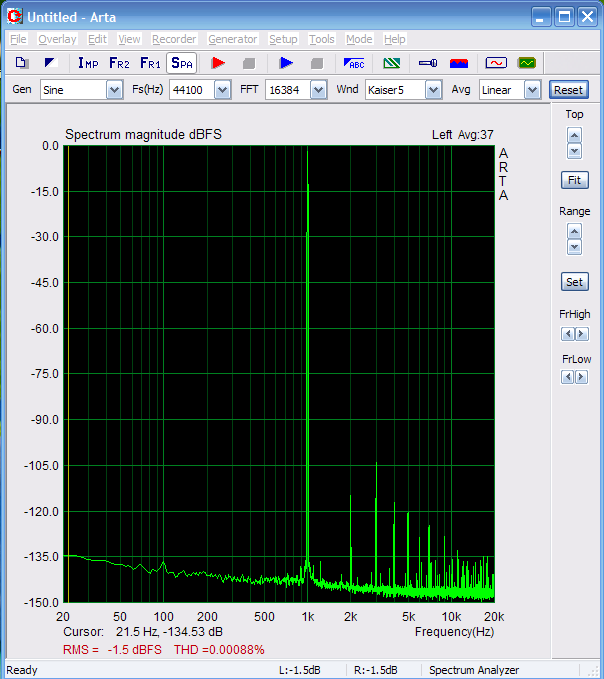The height and width of the screenshot is (679, 604).
Task: Expand the Wnd window dropdown showing Kaiser5
Action: pyautogui.click(x=433, y=90)
